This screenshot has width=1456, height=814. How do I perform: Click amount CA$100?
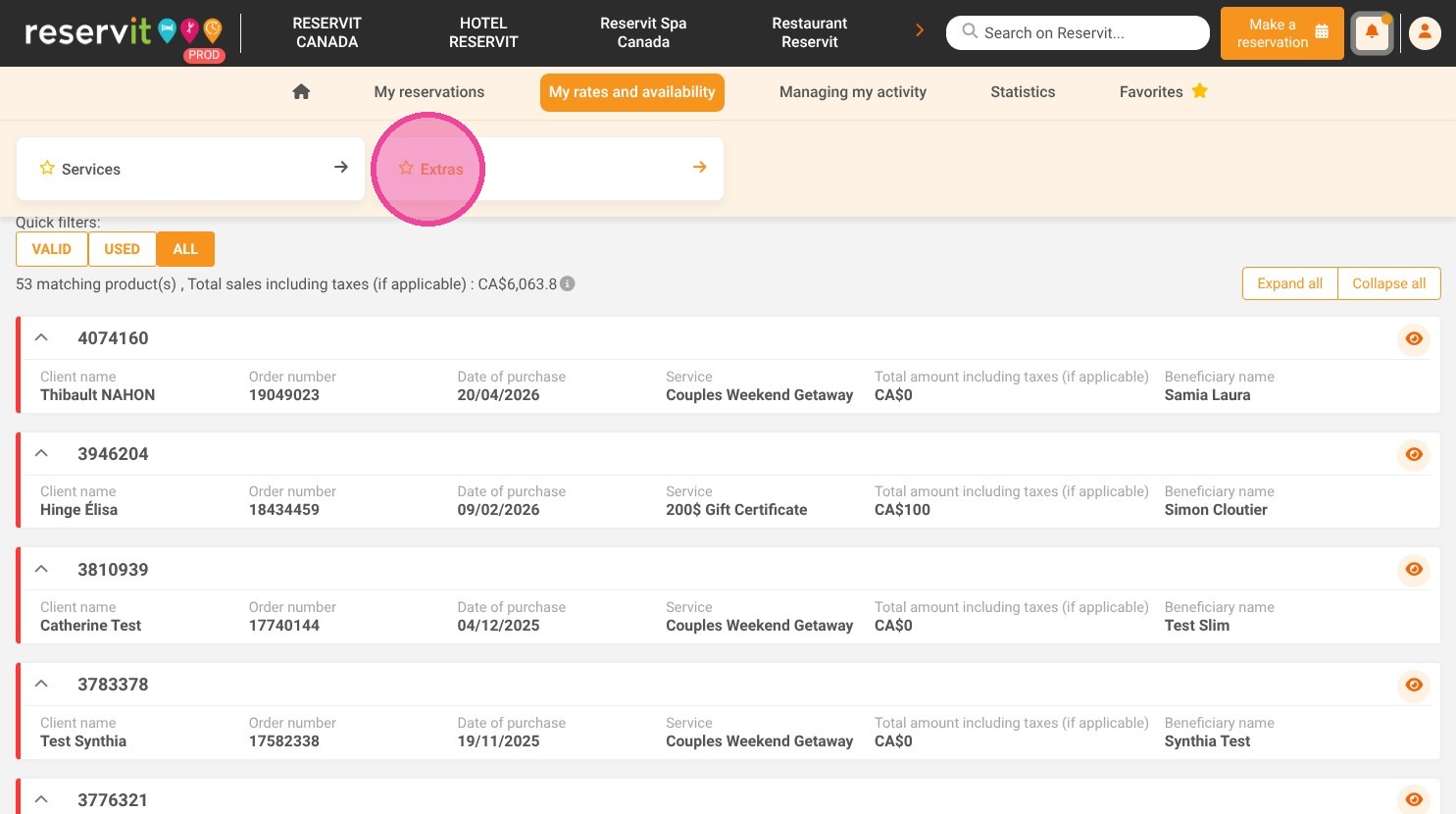tap(902, 510)
